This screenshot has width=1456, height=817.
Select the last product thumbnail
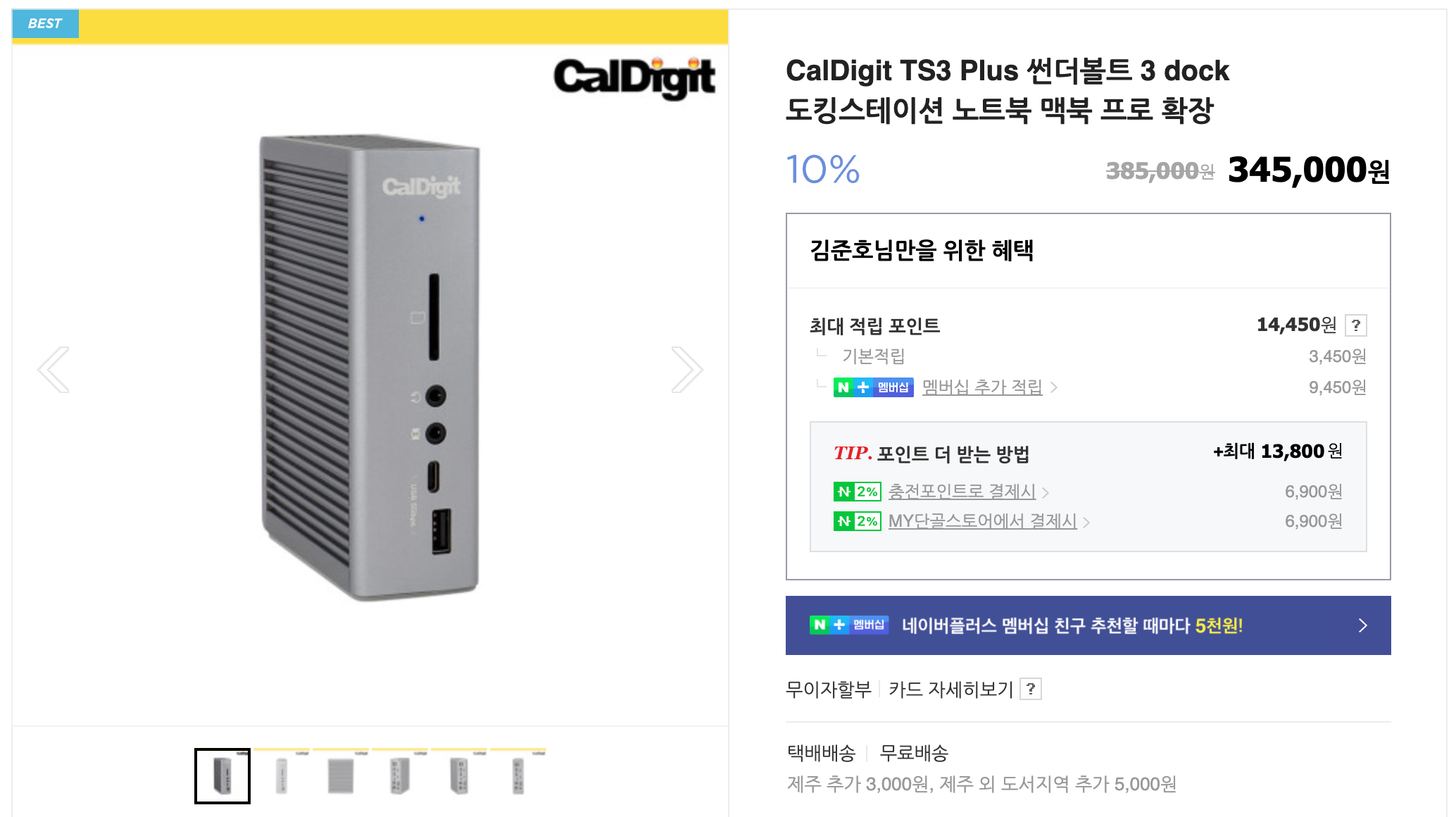coord(518,776)
